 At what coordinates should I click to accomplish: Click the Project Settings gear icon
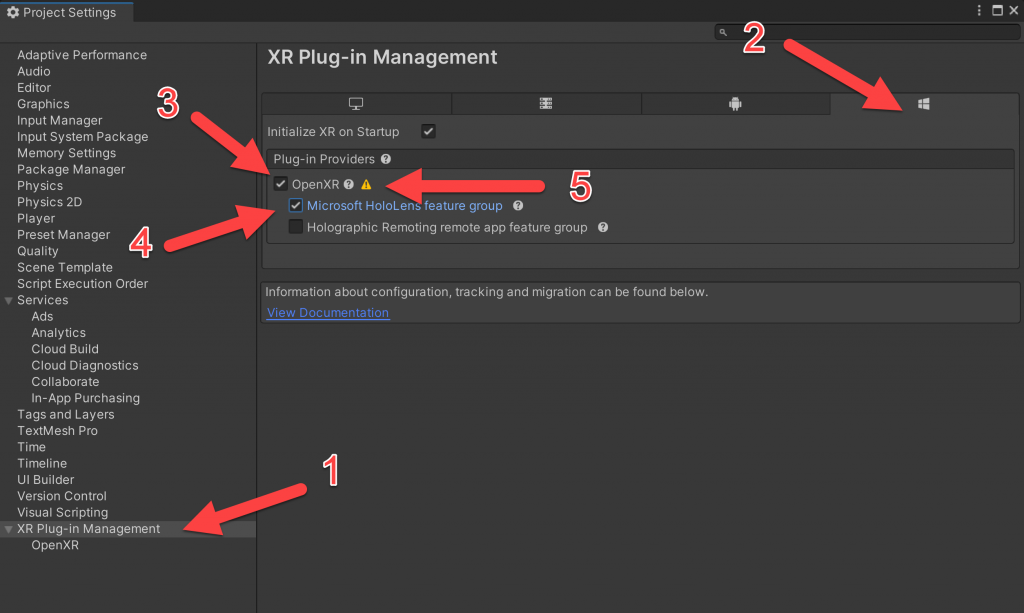[12, 12]
